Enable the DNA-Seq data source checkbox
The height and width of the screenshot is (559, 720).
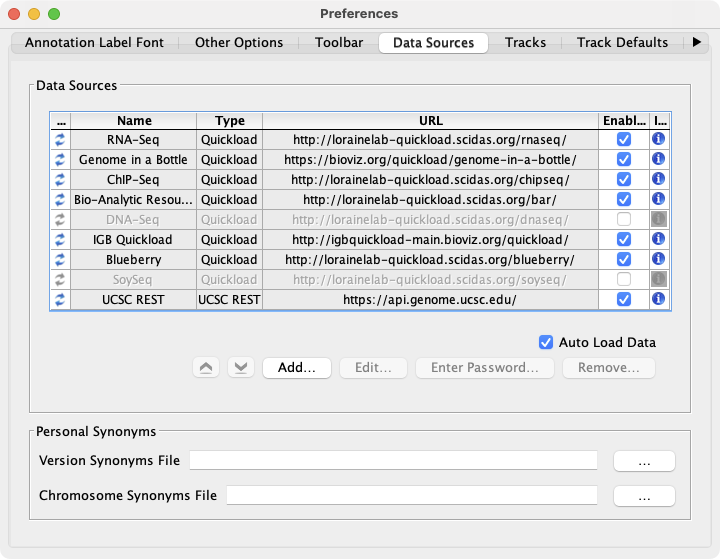[x=624, y=219]
